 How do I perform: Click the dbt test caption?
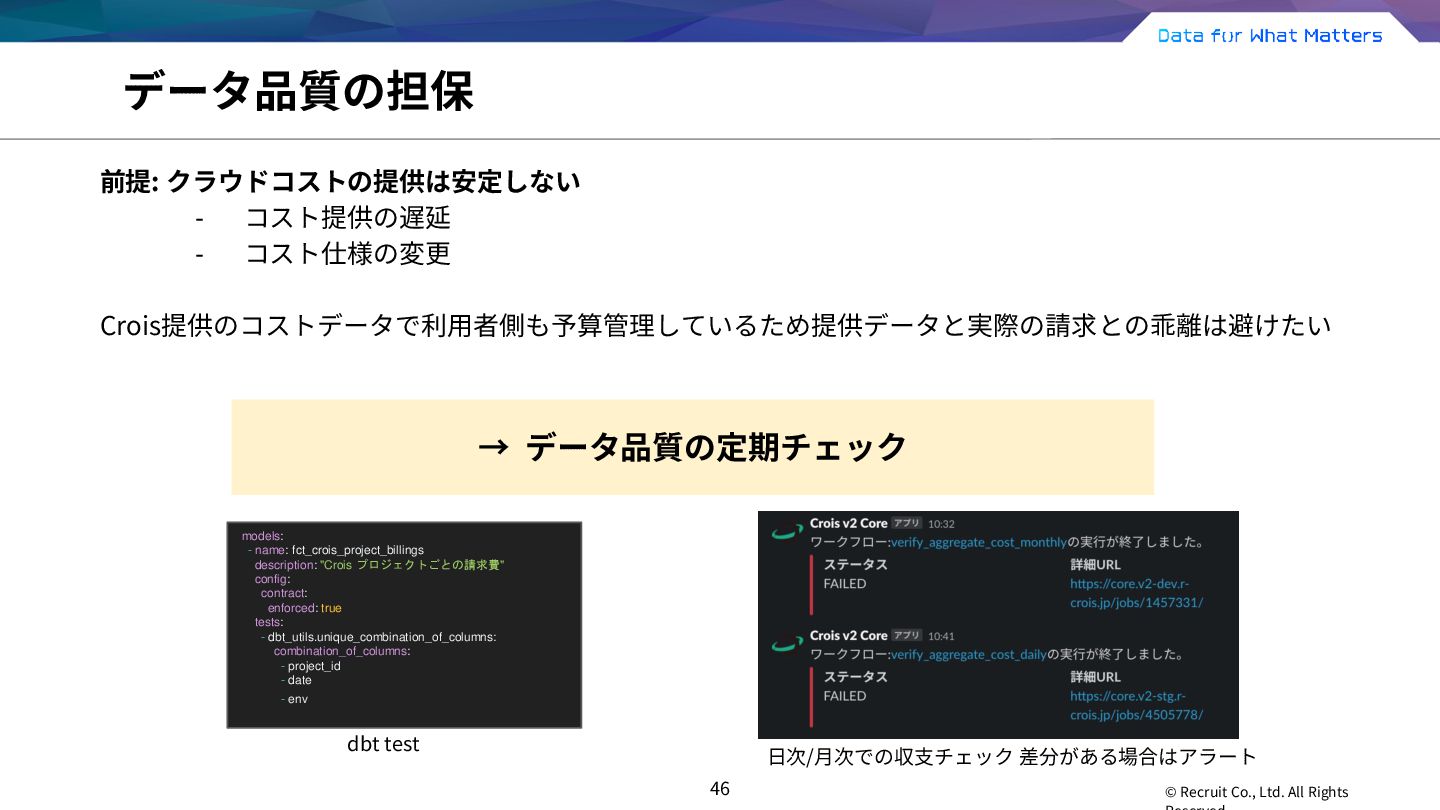pyautogui.click(x=383, y=744)
